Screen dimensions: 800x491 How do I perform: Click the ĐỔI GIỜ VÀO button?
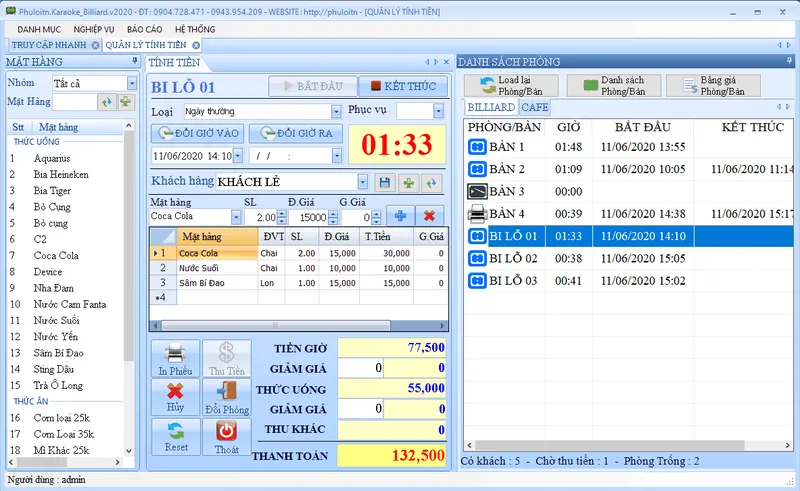[197, 134]
